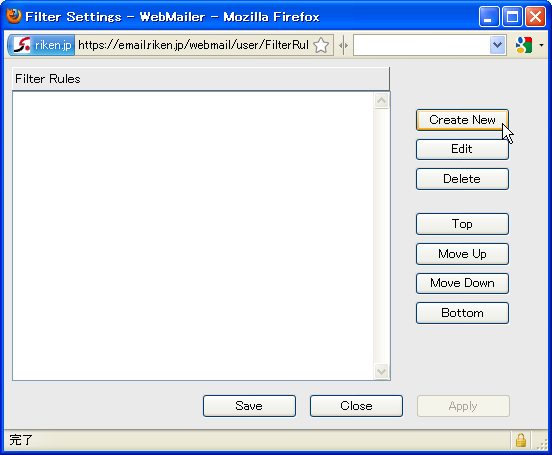This screenshot has width=552, height=455.
Task: Click the bookmark star icon in address bar
Action: (x=321, y=45)
